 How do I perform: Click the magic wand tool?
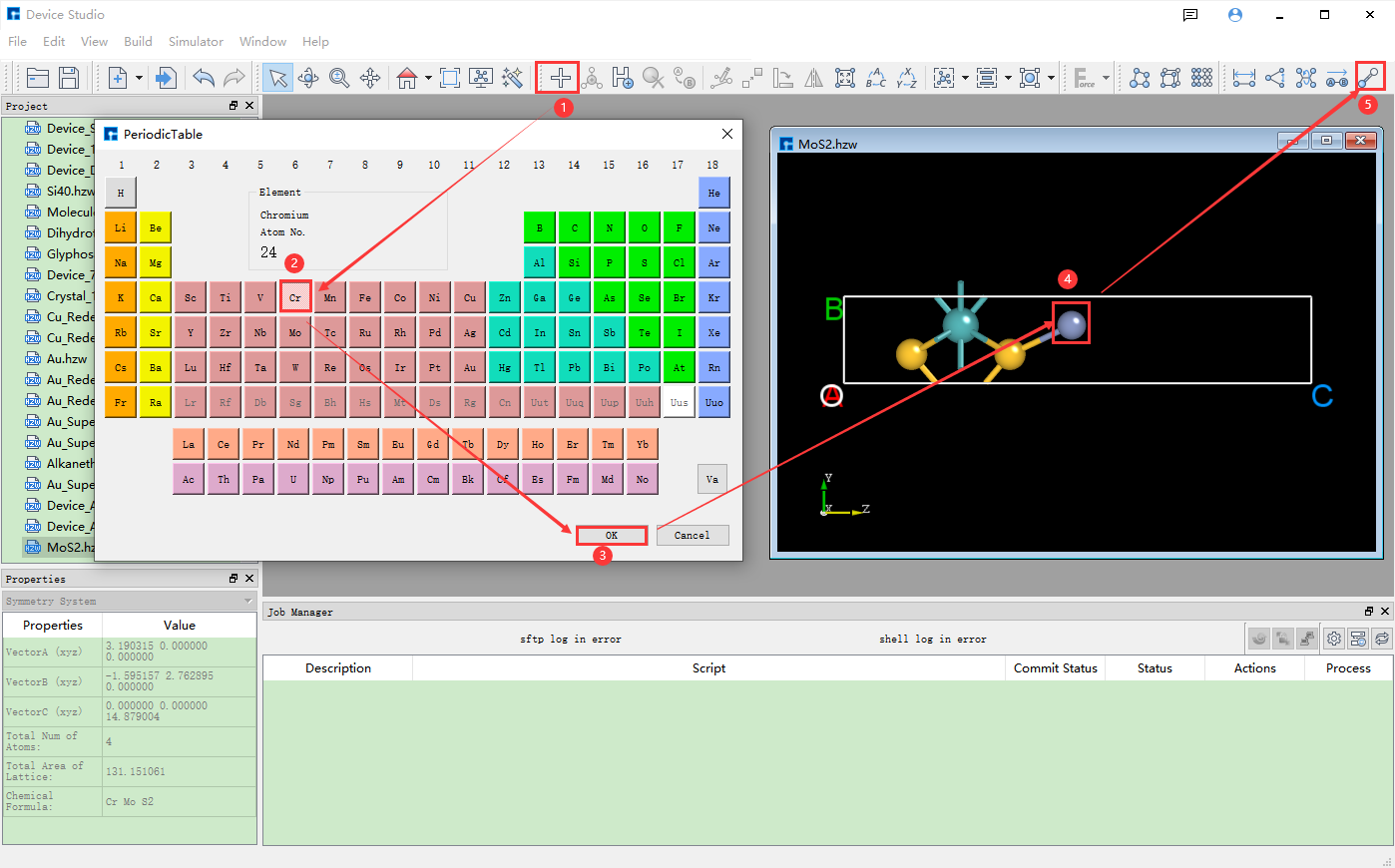[x=512, y=78]
